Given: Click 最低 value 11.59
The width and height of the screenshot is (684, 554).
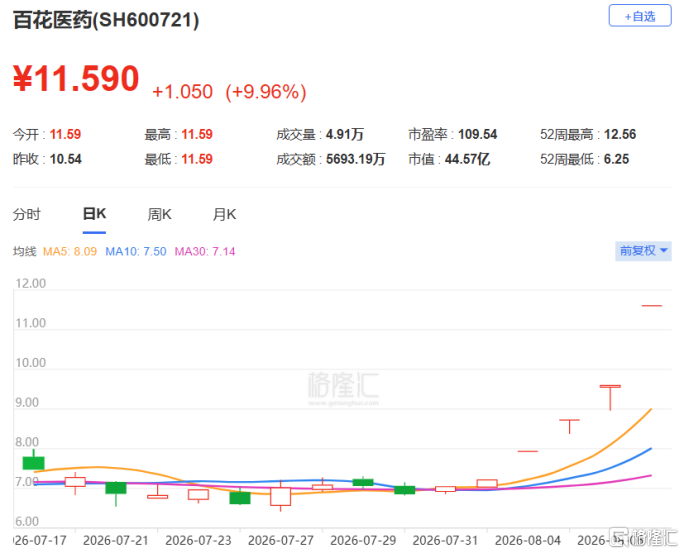Looking at the screenshot, I should point(197,159).
